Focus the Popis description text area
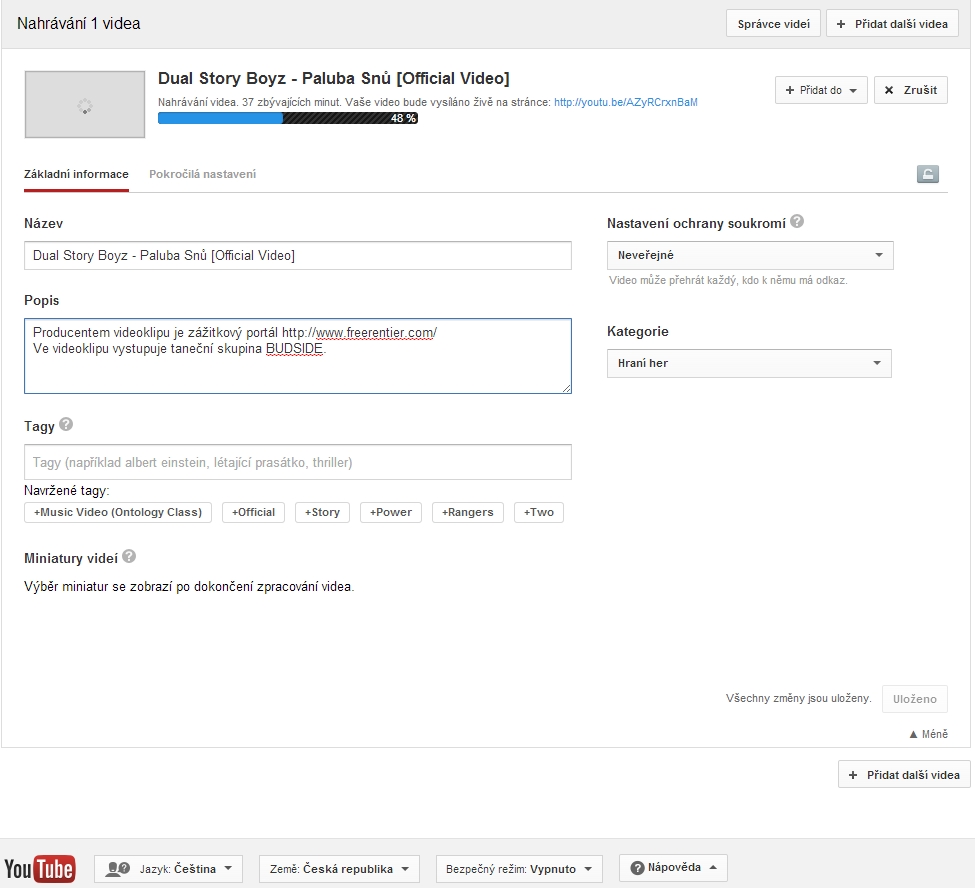 coord(298,356)
